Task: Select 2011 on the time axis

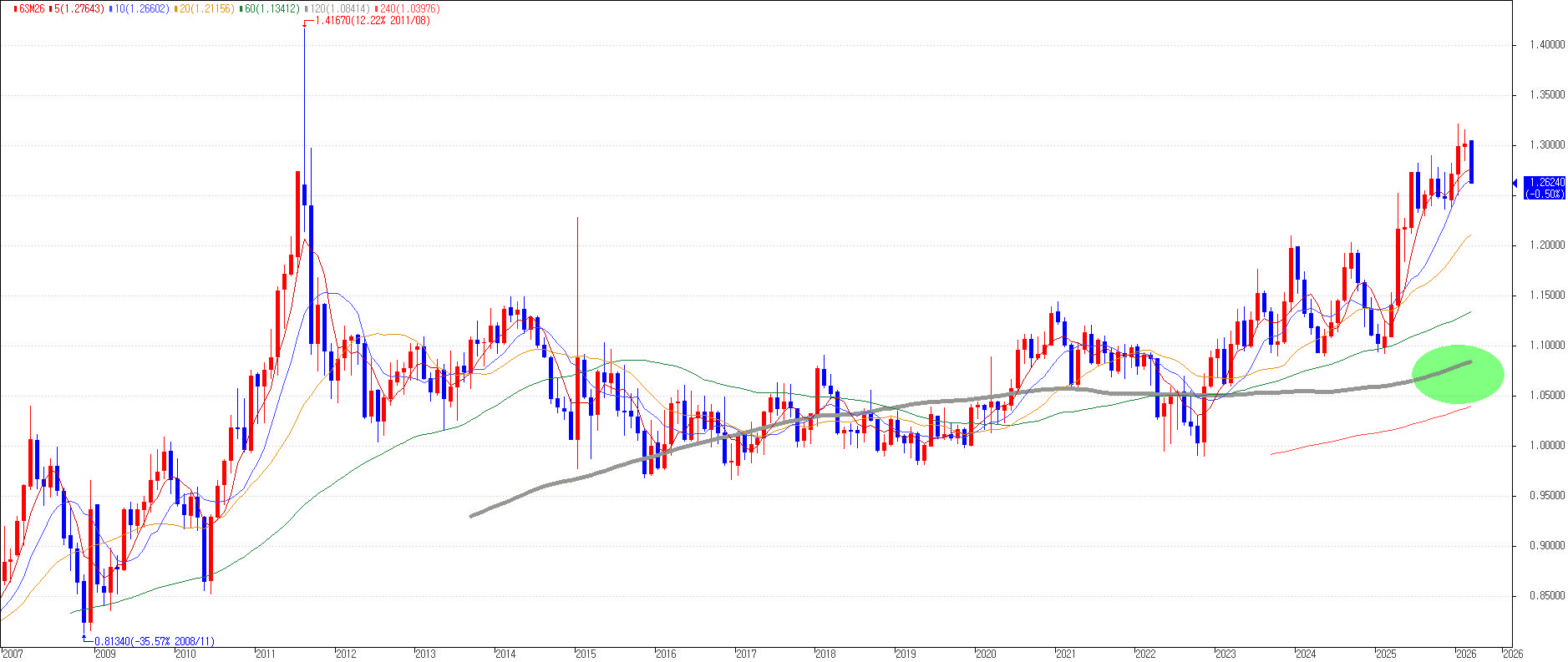Action: tap(266, 654)
